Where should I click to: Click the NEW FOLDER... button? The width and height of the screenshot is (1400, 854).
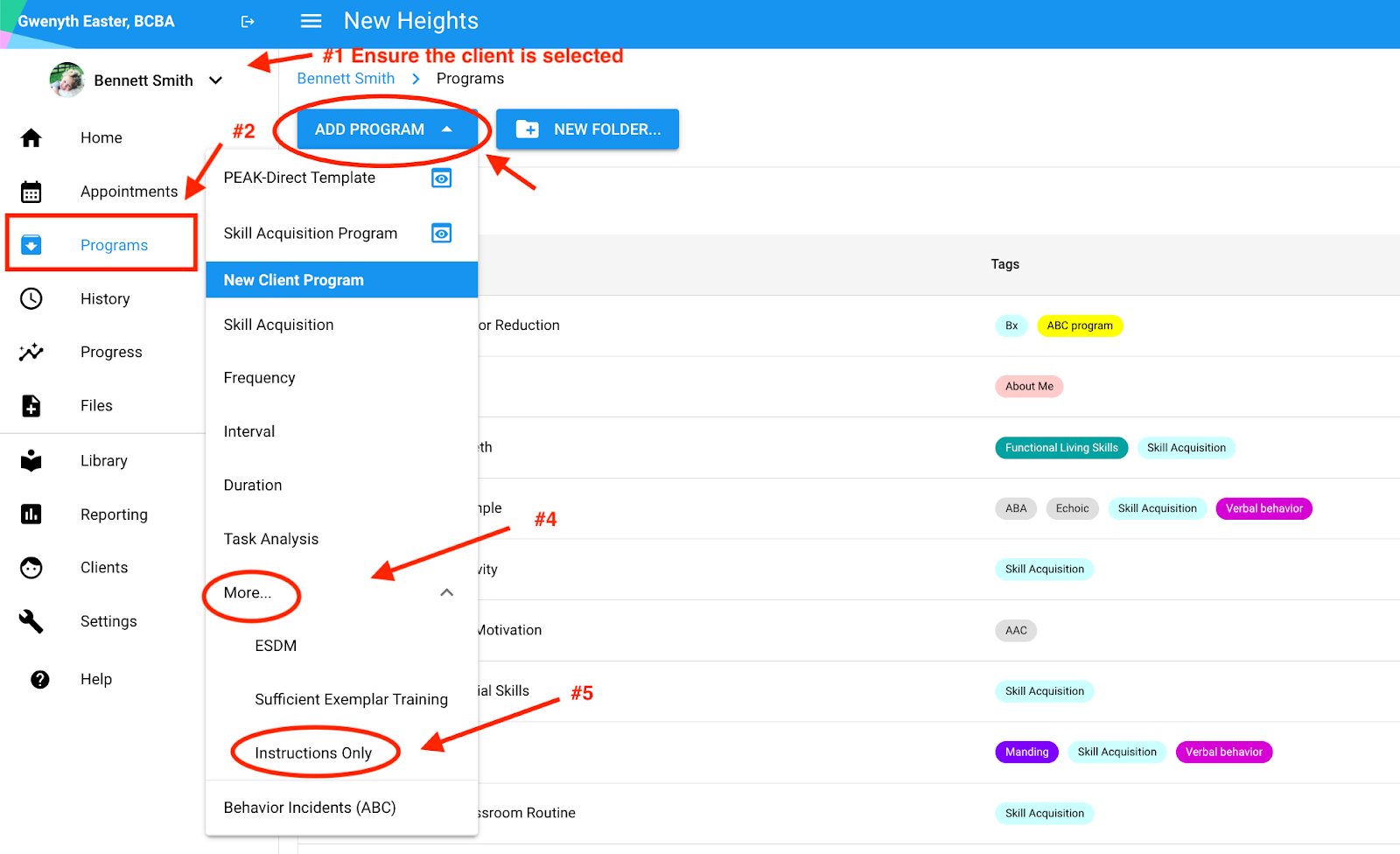pyautogui.click(x=587, y=129)
